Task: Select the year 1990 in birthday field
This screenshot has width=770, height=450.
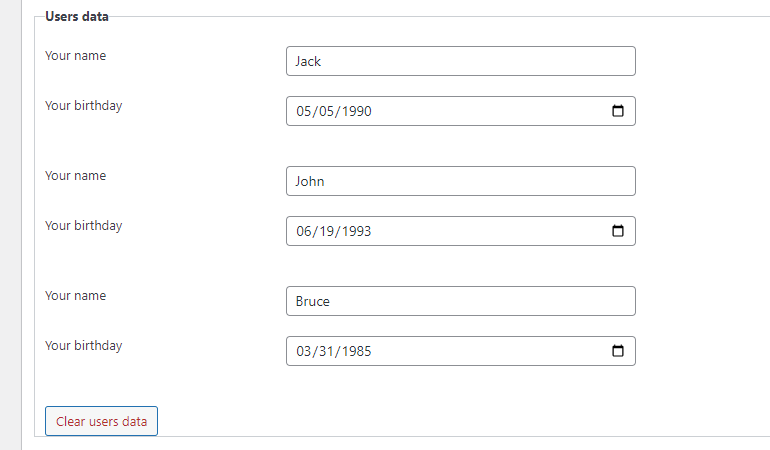Action: (355, 112)
